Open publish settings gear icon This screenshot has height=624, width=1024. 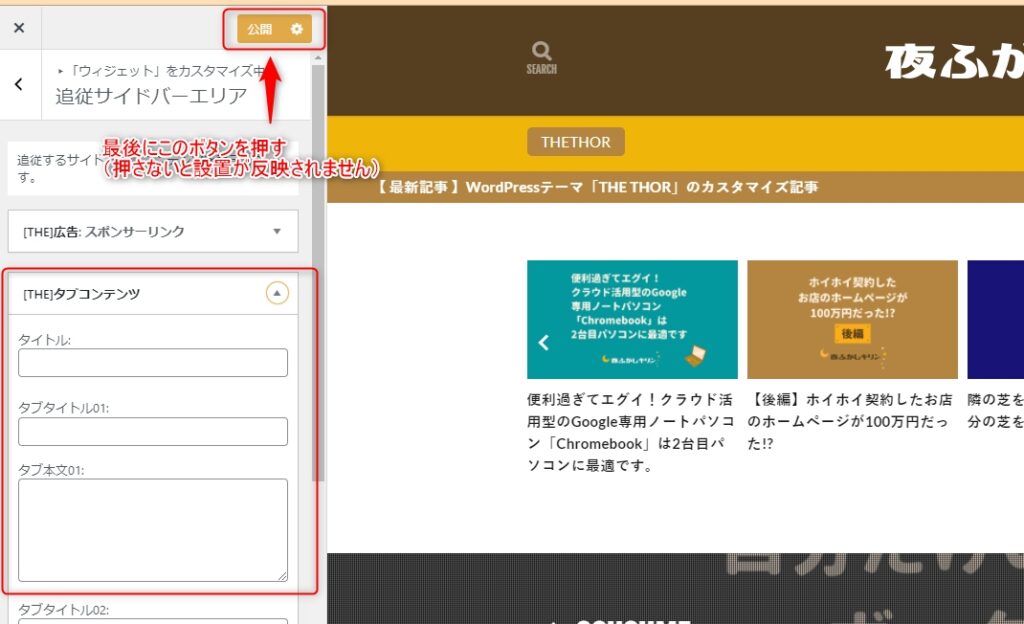(297, 29)
